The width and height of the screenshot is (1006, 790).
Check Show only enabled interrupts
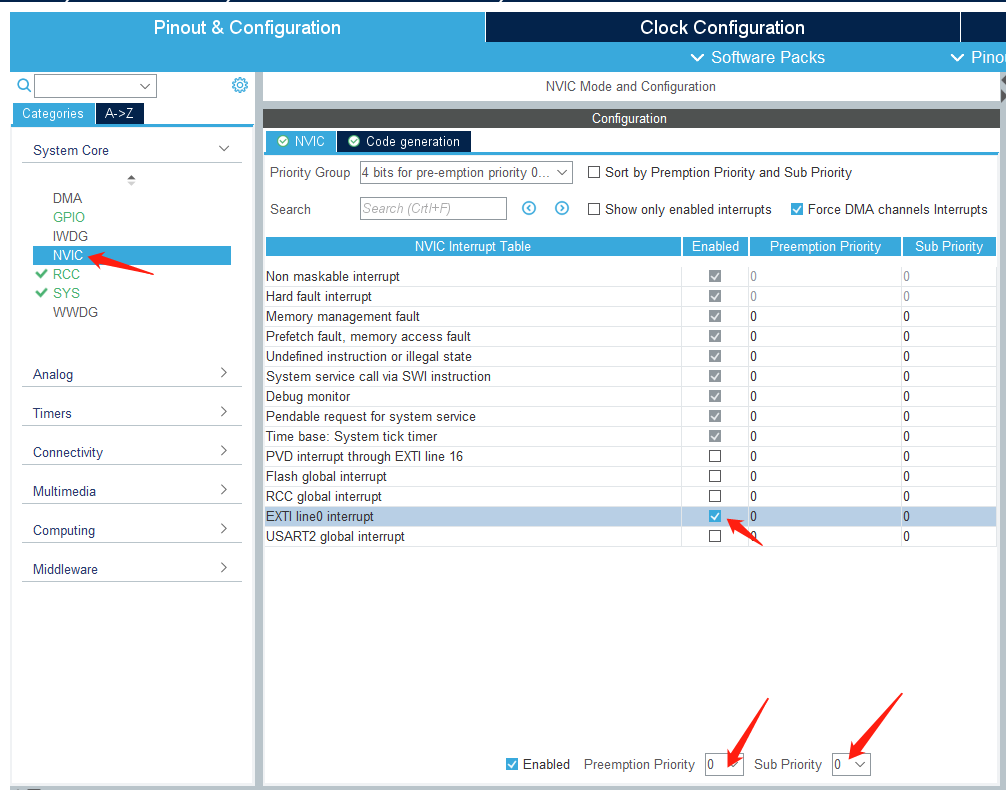click(594, 209)
